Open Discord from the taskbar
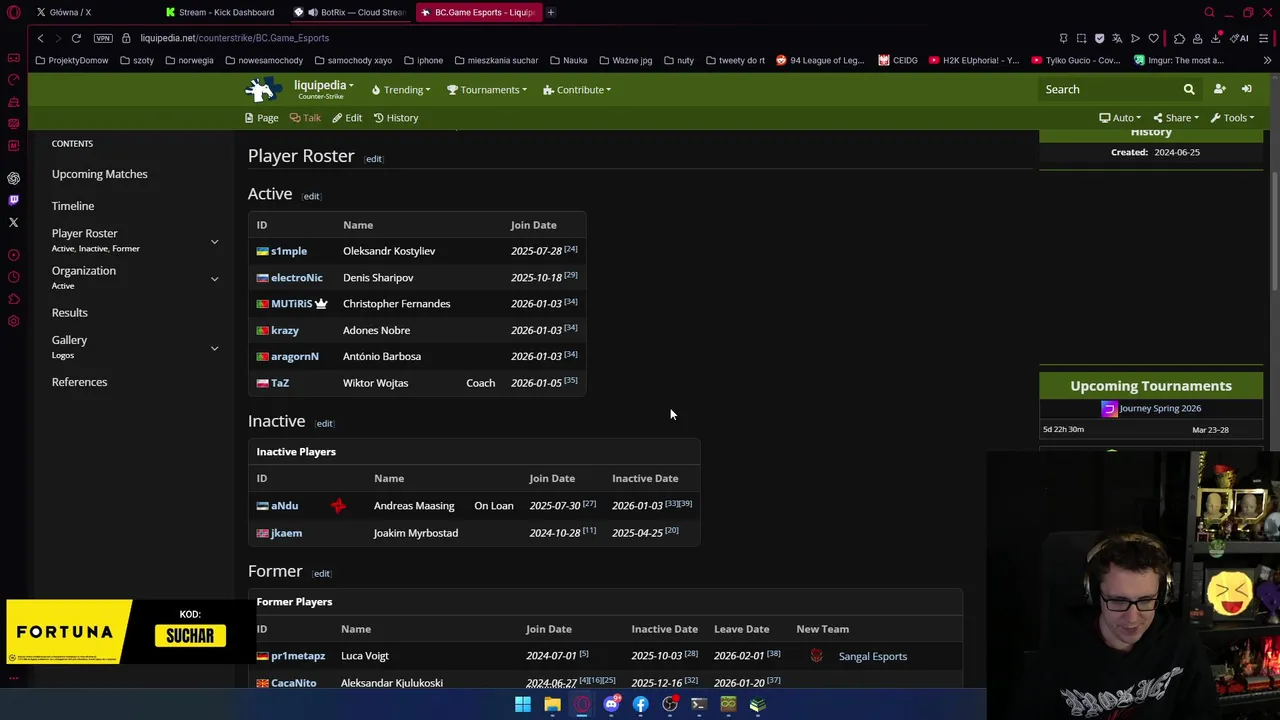The height and width of the screenshot is (720, 1280). (611, 704)
